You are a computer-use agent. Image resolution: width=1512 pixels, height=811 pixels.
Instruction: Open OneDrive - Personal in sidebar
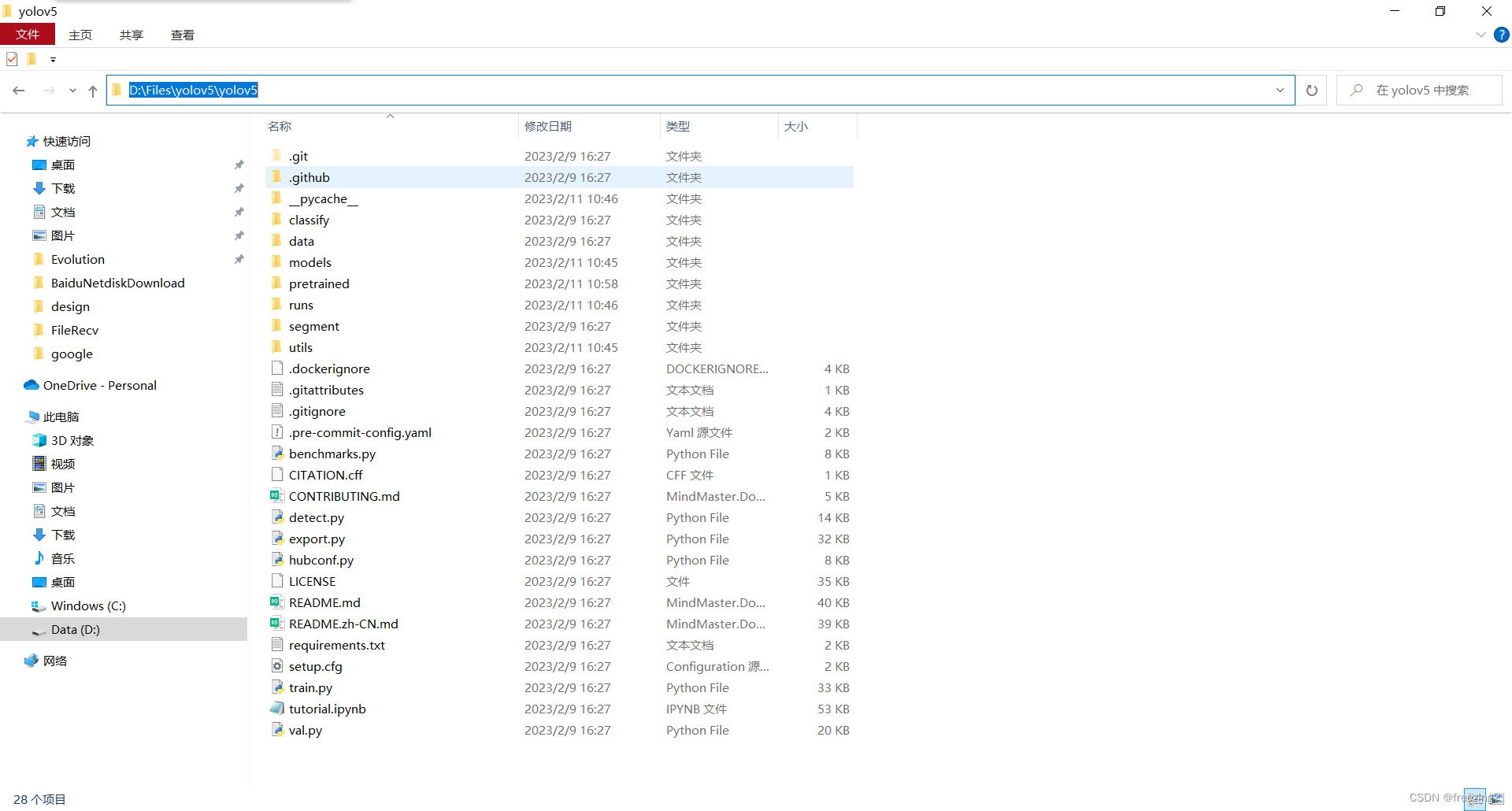99,386
